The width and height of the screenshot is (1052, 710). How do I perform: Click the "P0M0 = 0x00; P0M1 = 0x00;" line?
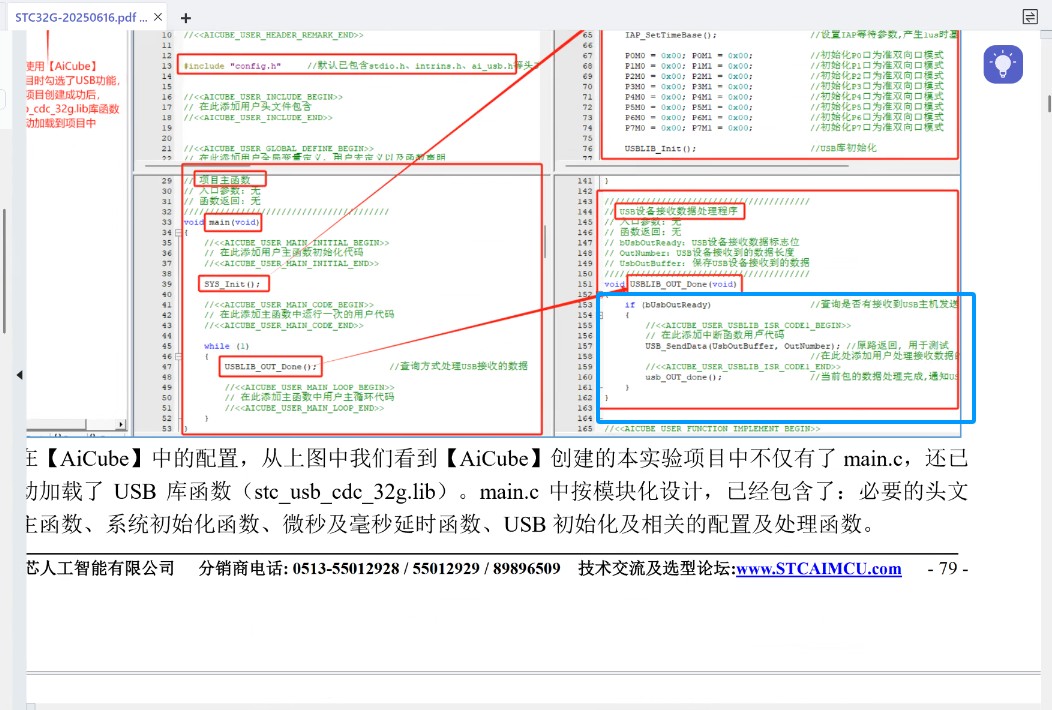point(688,56)
